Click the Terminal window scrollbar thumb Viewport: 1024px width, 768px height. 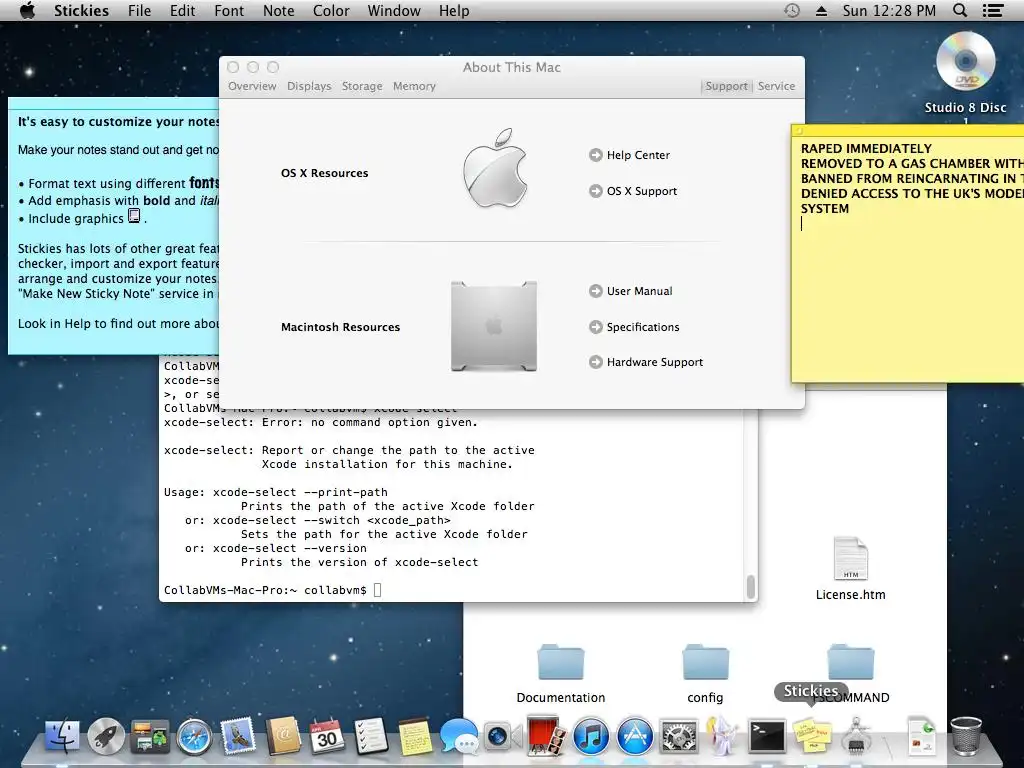point(750,586)
